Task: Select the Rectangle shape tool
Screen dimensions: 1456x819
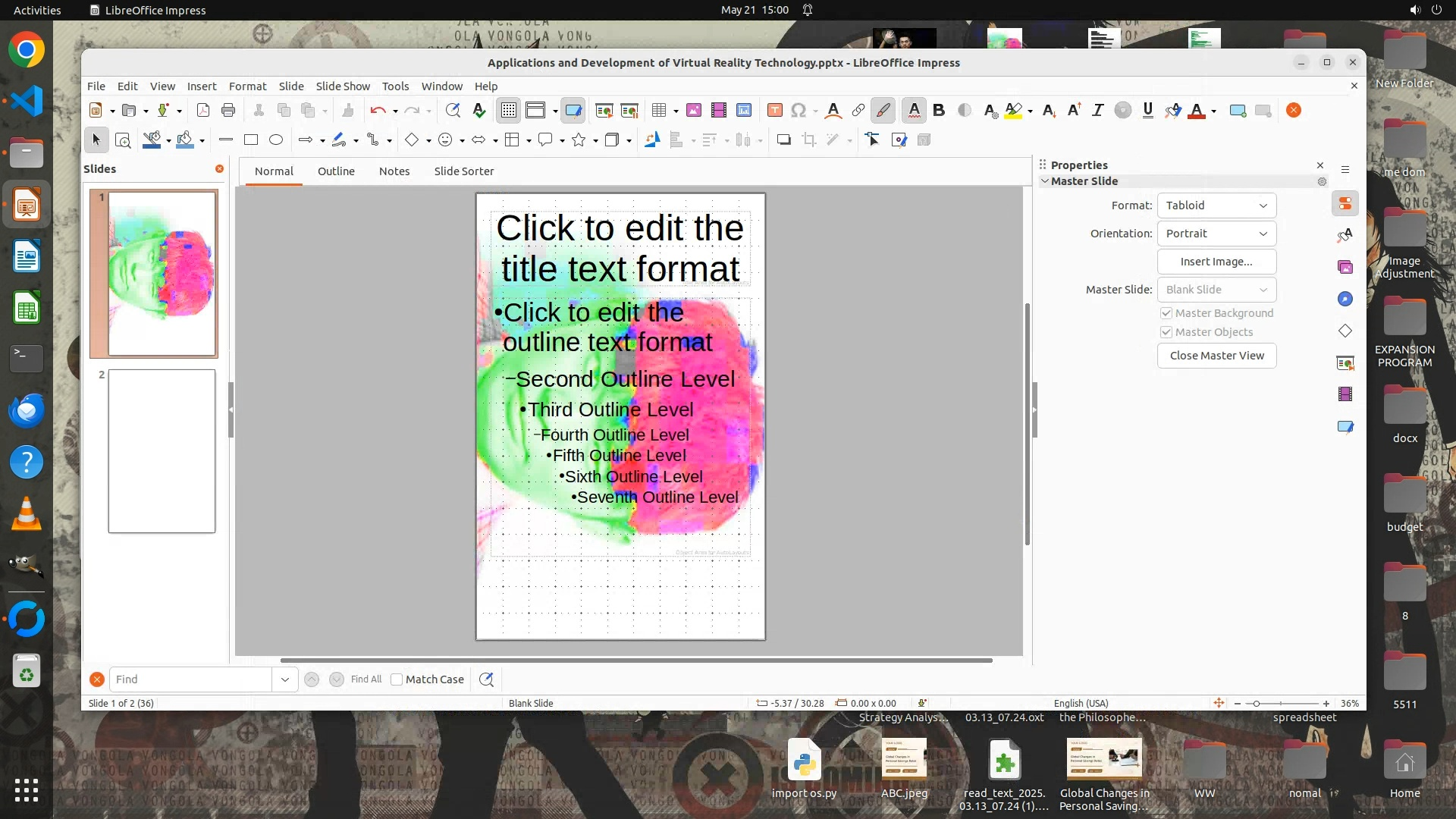Action: 251,140
